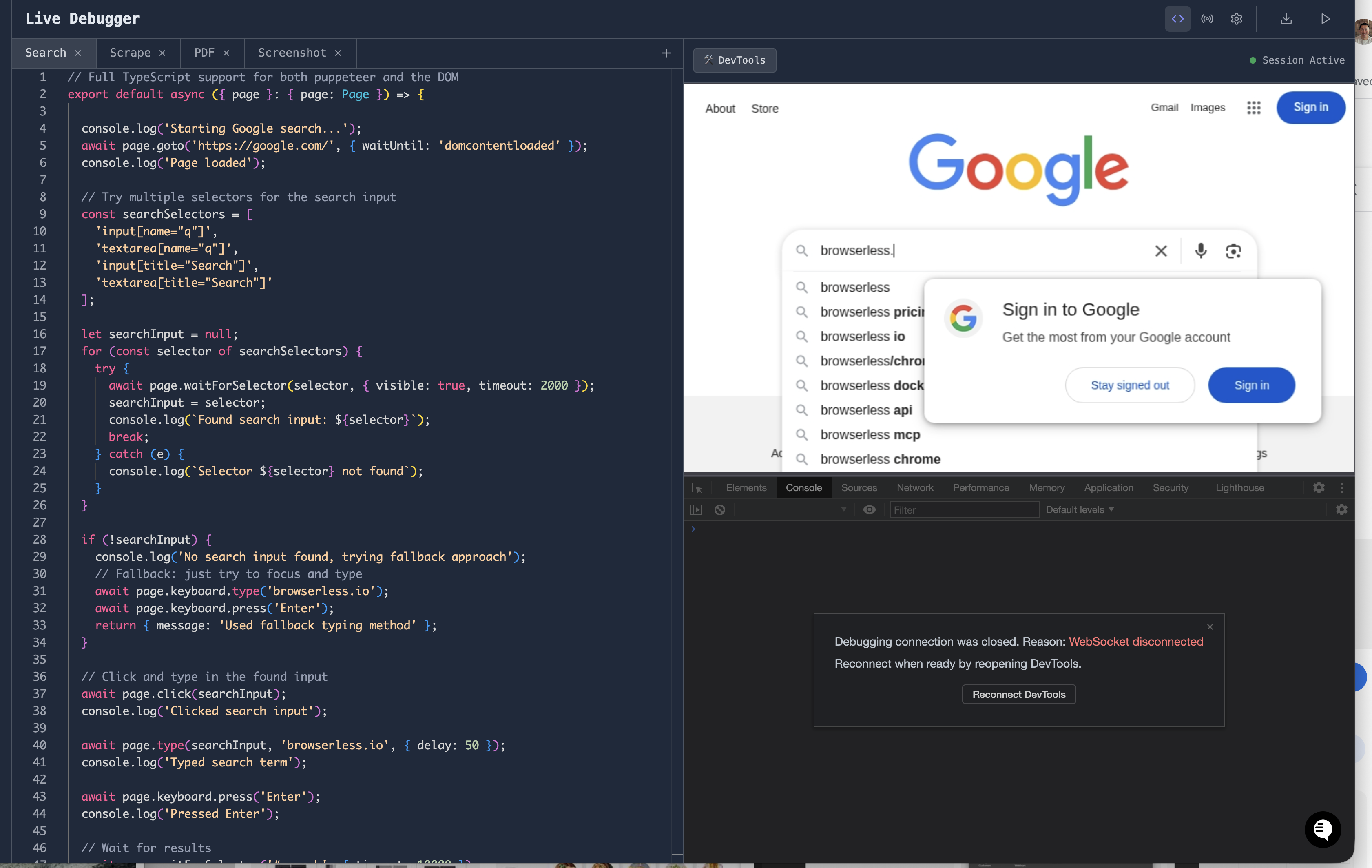Open the About link on Google page
1372x868 pixels.
pyautogui.click(x=720, y=108)
